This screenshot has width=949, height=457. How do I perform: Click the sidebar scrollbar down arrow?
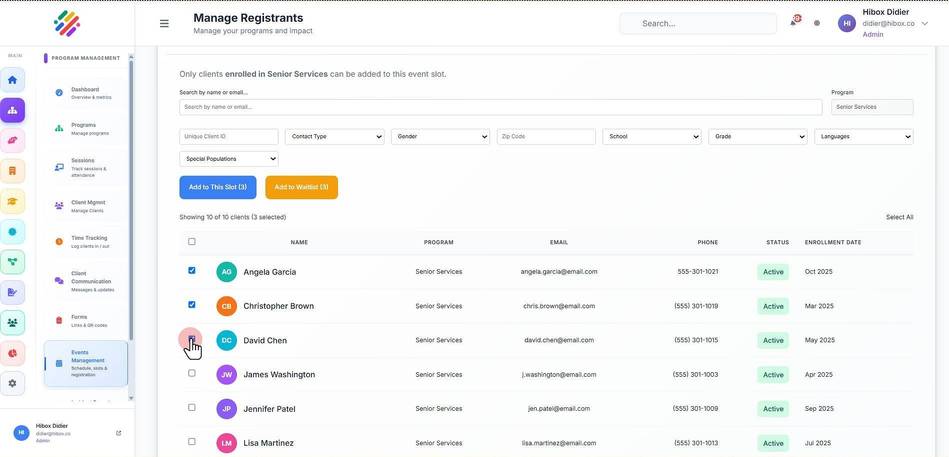pos(131,398)
